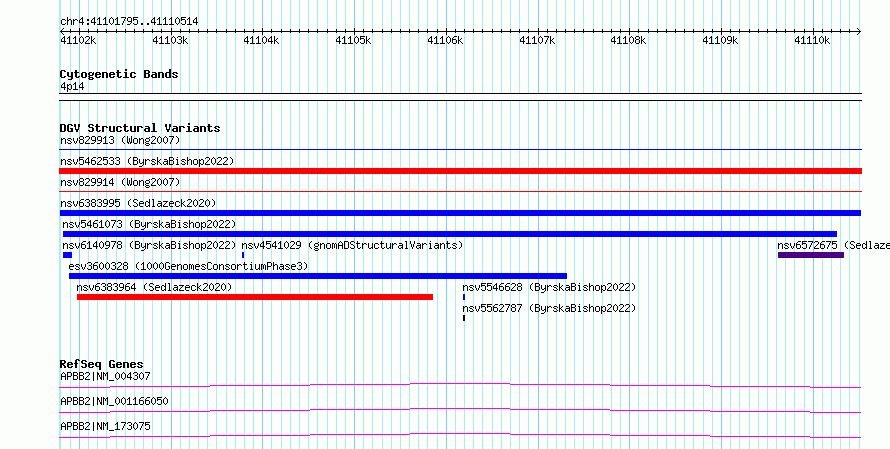Click the nsv6383995 (Sedlazeck2020) label
The width and height of the screenshot is (890, 449).
point(138,203)
